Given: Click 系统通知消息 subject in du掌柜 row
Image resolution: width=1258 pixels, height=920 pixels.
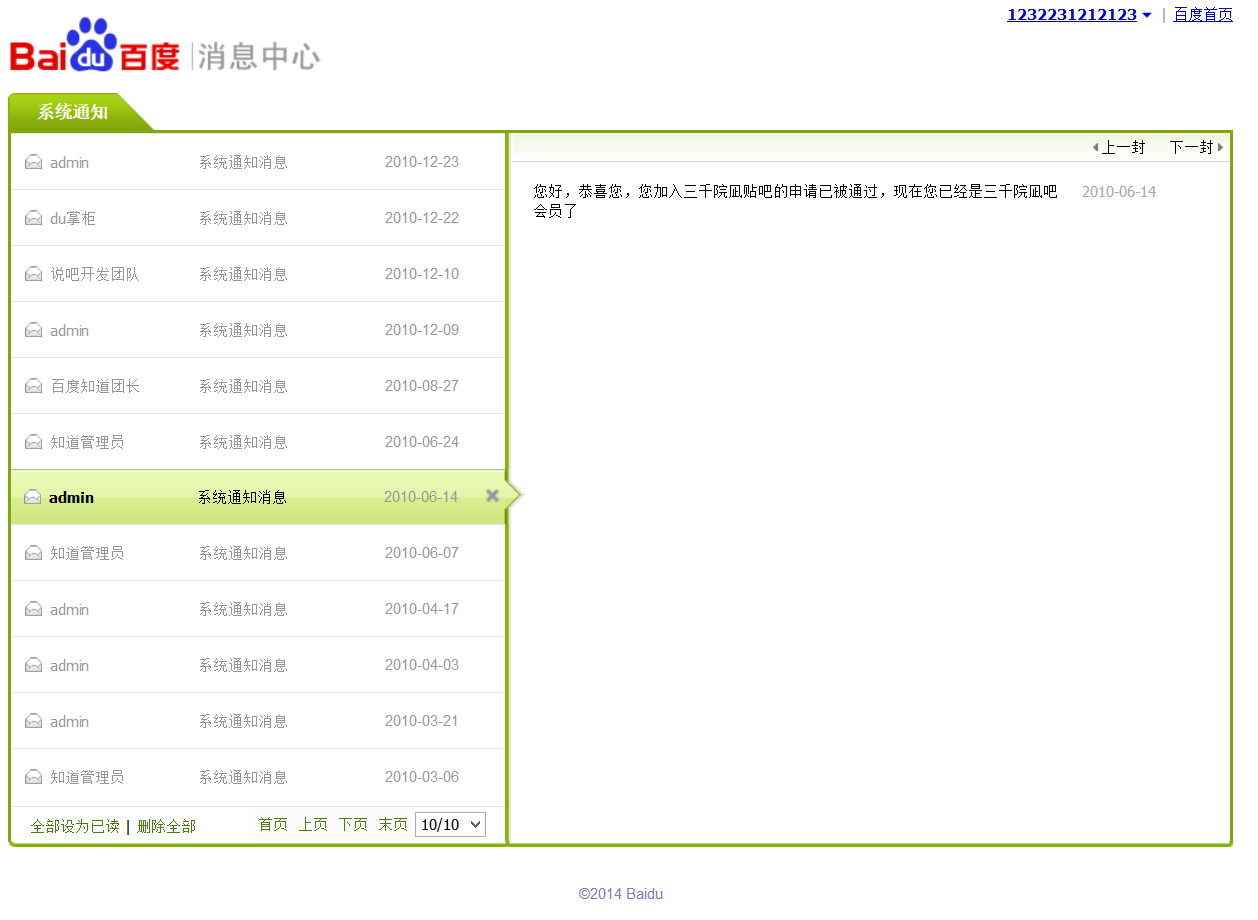Looking at the screenshot, I should [243, 218].
